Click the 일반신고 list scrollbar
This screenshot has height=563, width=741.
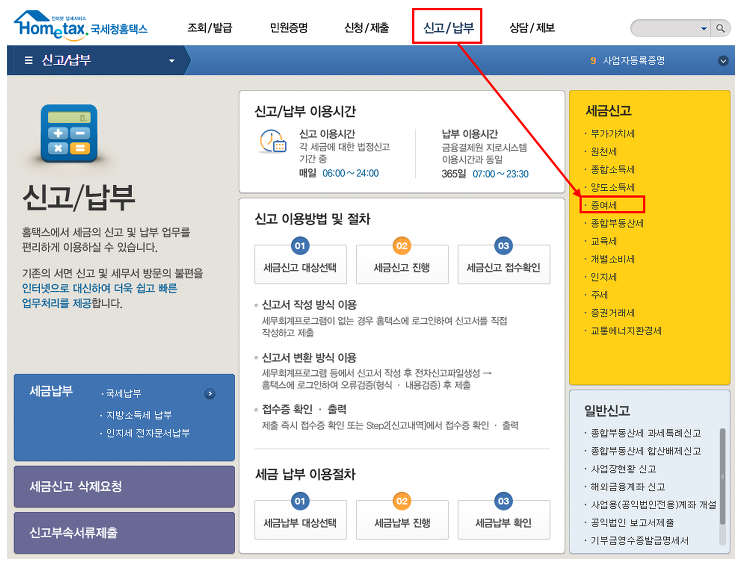pos(722,476)
